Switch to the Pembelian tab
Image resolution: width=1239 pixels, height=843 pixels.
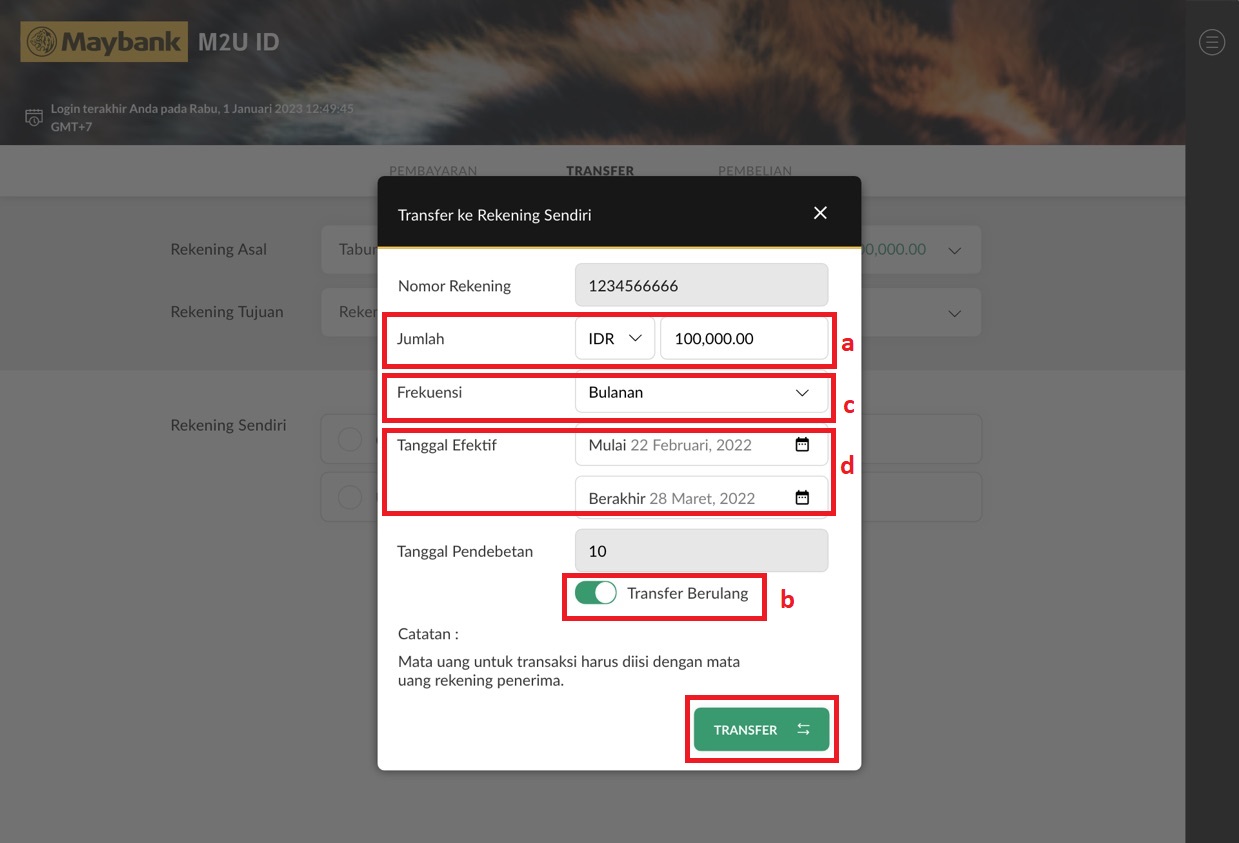click(x=754, y=171)
